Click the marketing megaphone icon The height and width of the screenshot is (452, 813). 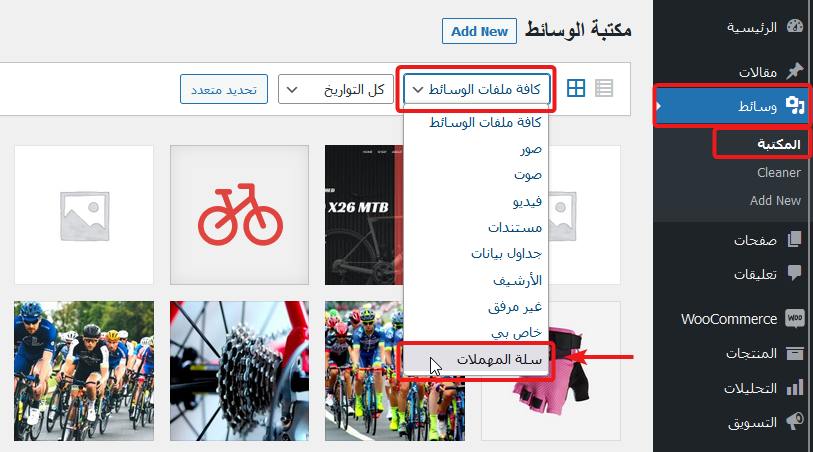[x=794, y=421]
